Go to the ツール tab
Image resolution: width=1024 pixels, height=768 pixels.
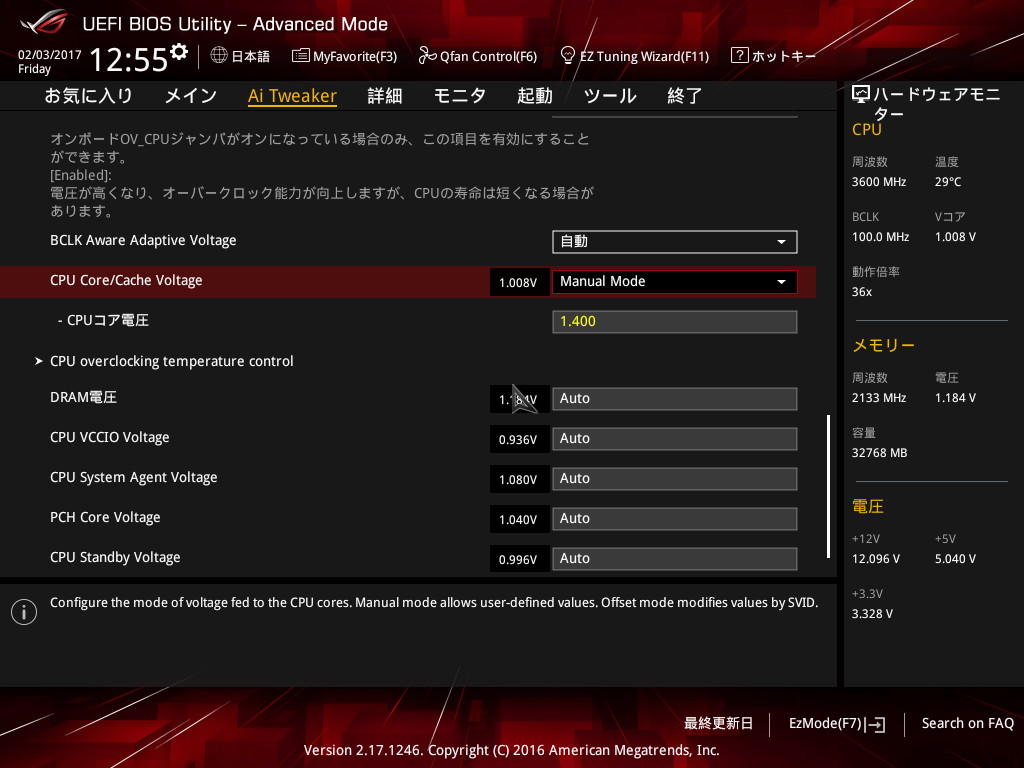(x=610, y=96)
